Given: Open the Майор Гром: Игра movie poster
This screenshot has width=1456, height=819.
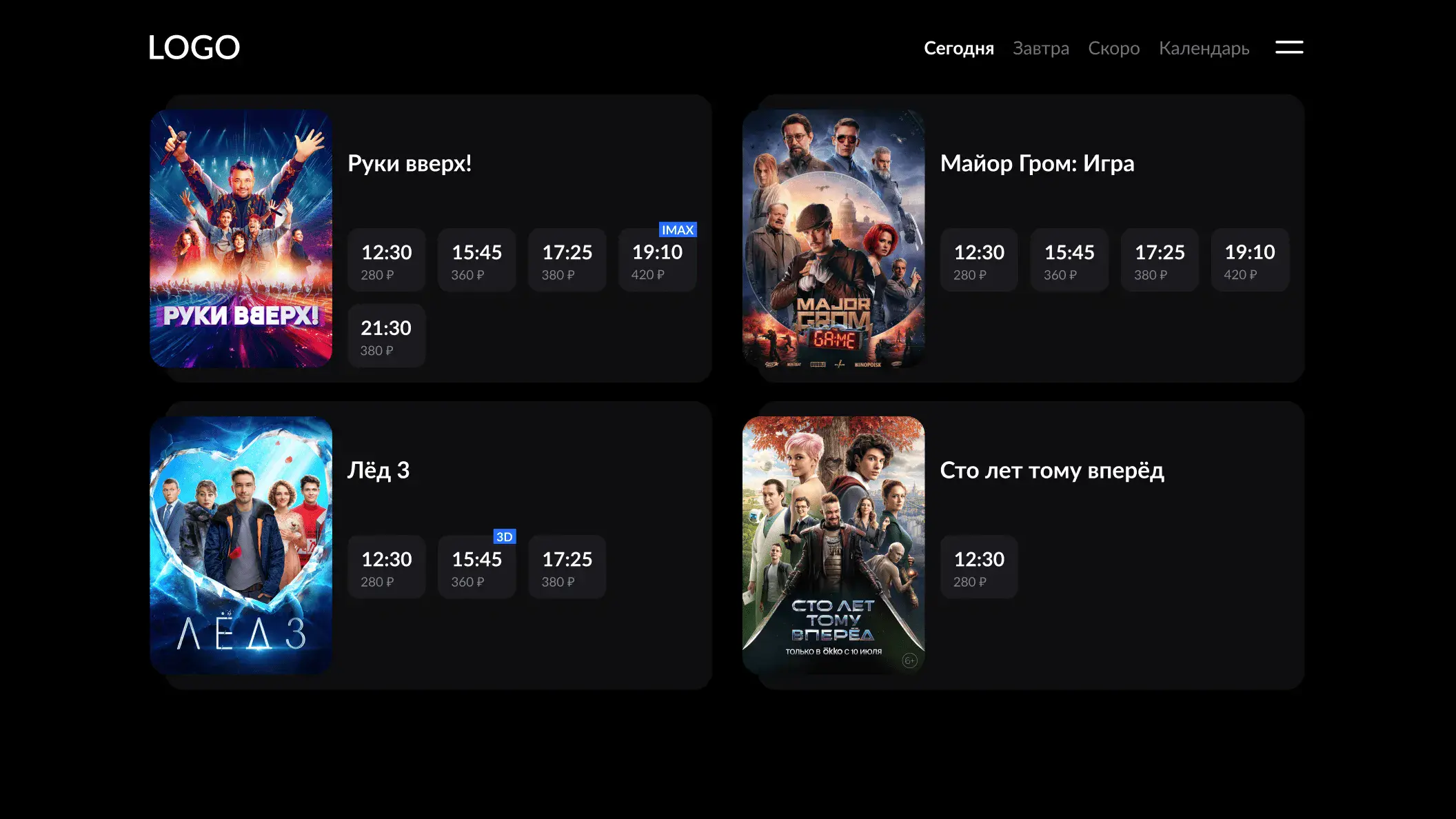Looking at the screenshot, I should (833, 239).
